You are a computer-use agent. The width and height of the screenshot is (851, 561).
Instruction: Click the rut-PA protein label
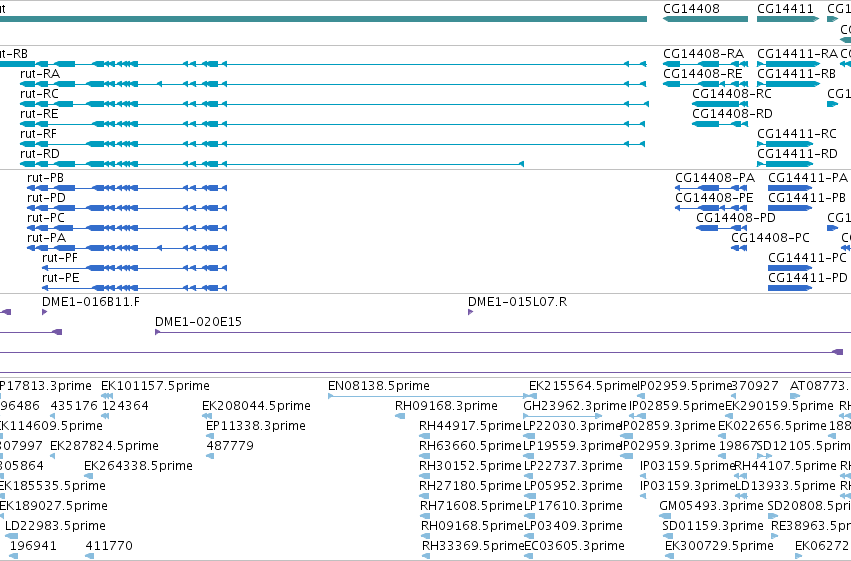click(46, 238)
